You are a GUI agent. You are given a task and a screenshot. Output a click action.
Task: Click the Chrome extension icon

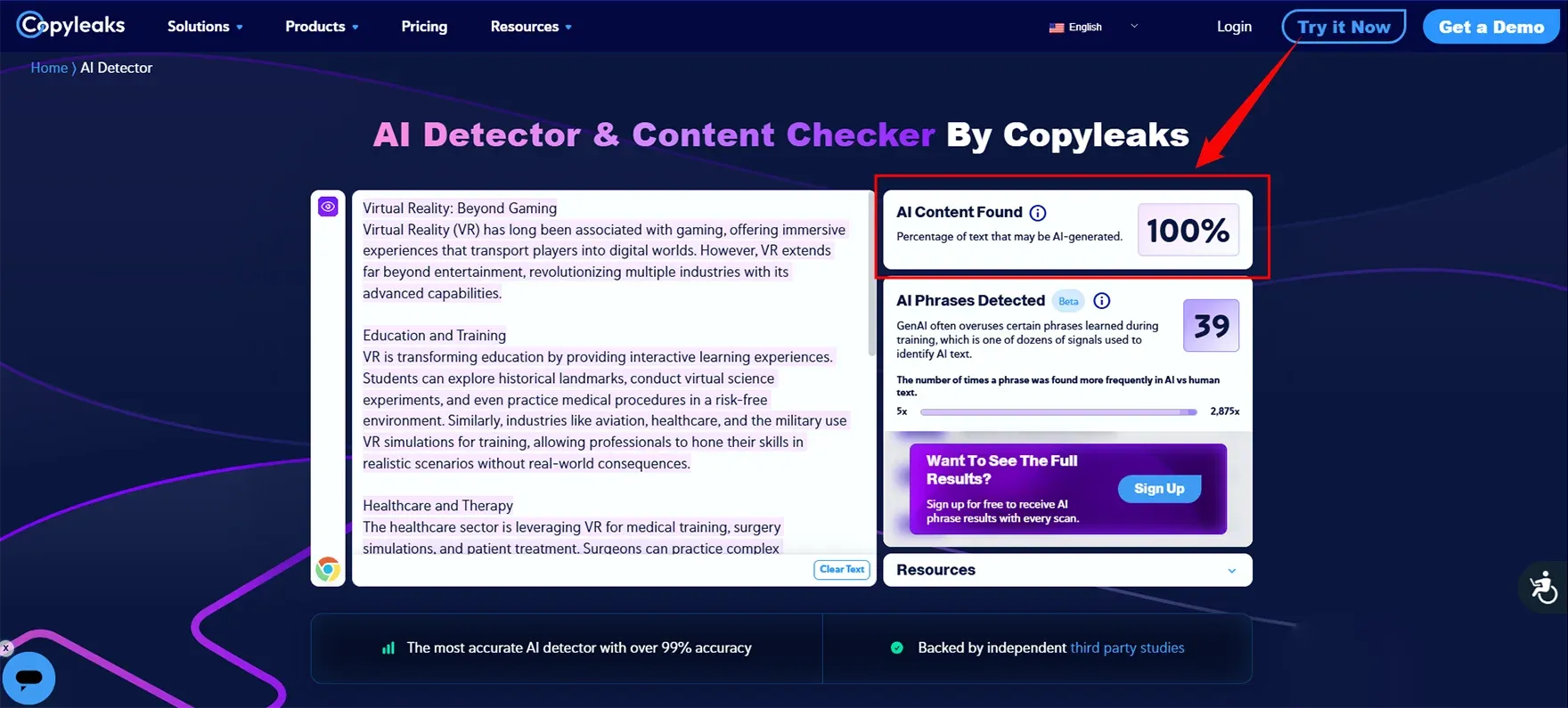click(x=328, y=569)
